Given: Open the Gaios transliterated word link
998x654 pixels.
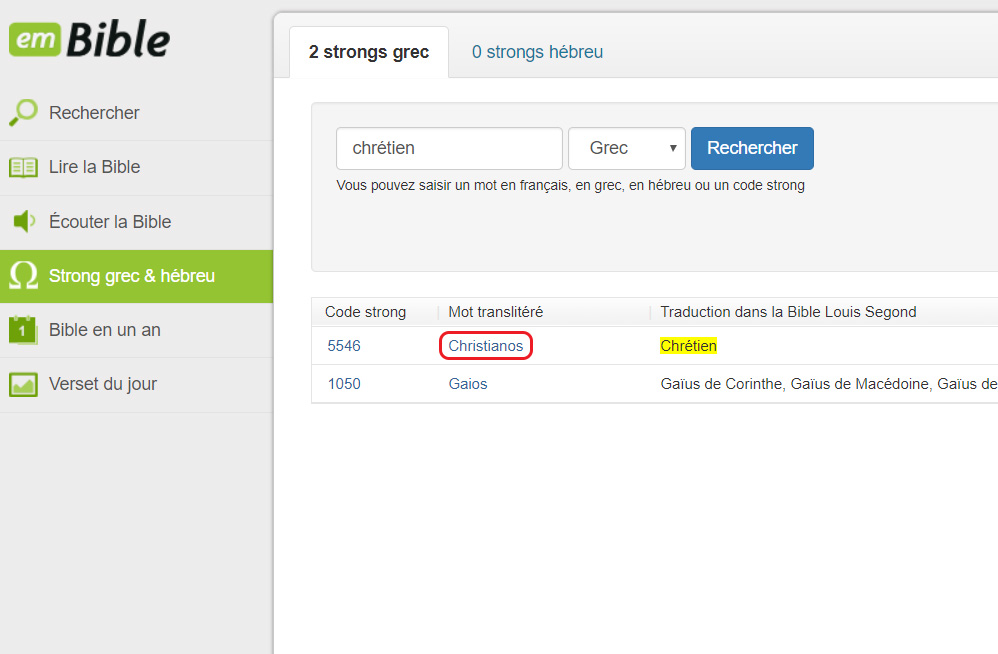Looking at the screenshot, I should (468, 384).
